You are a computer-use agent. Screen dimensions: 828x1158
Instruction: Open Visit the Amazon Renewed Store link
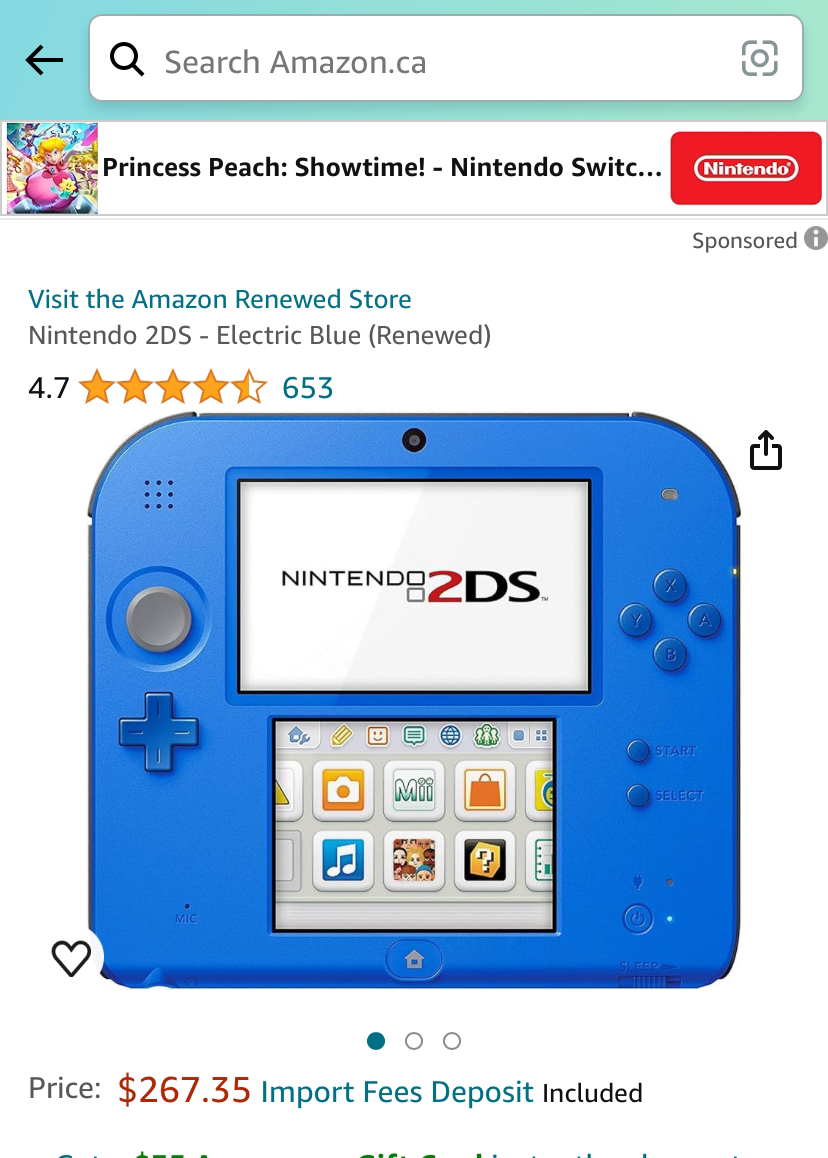click(x=219, y=299)
